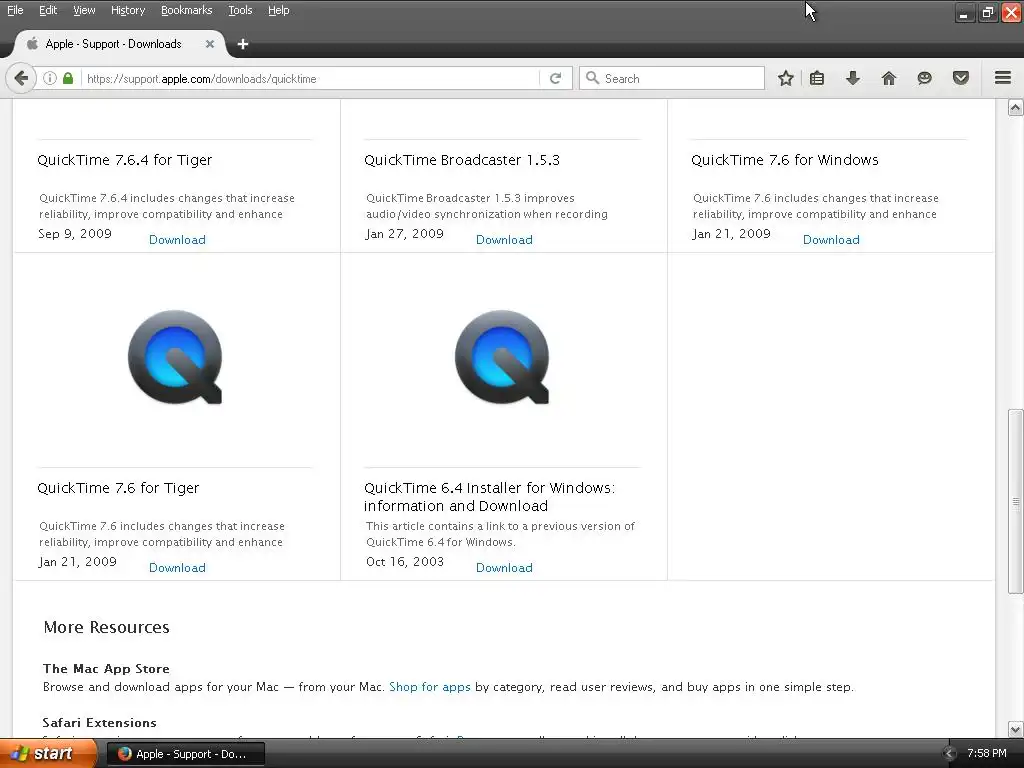Download QuickTime 7.6 for Tiger

177,568
